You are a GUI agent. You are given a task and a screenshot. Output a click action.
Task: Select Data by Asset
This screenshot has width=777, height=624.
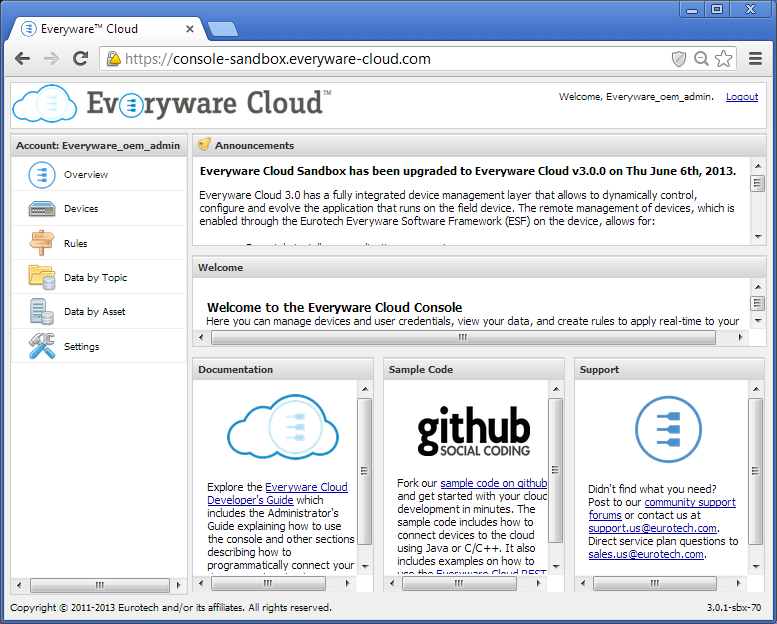(x=99, y=311)
